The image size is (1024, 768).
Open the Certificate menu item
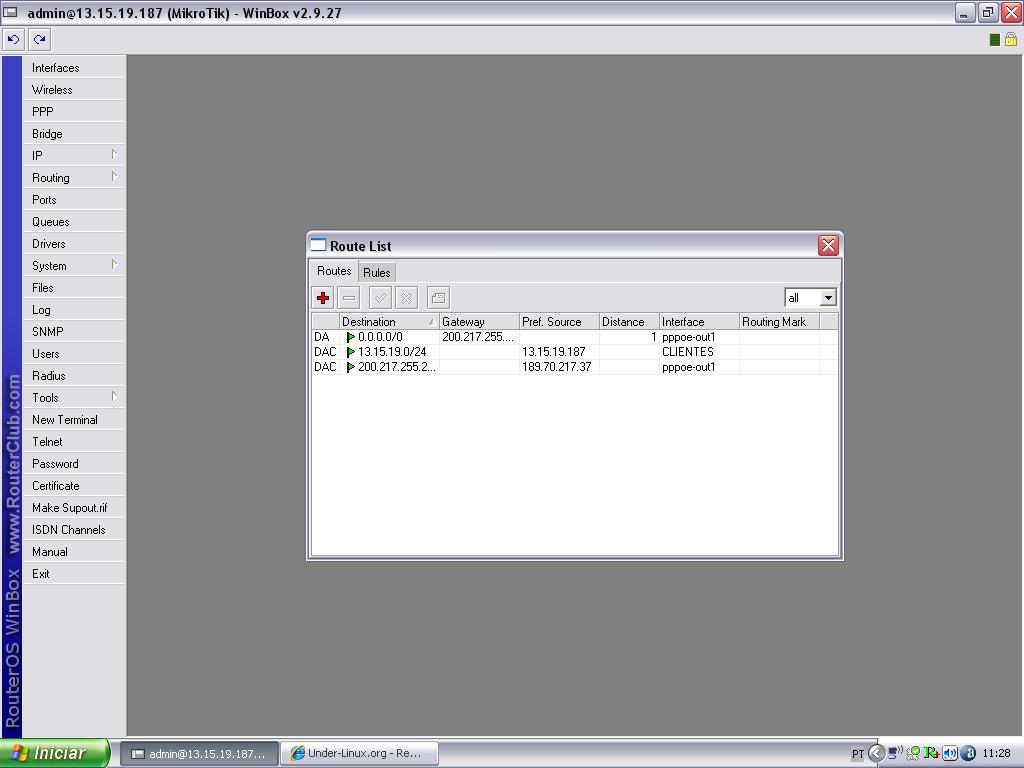click(x=73, y=486)
